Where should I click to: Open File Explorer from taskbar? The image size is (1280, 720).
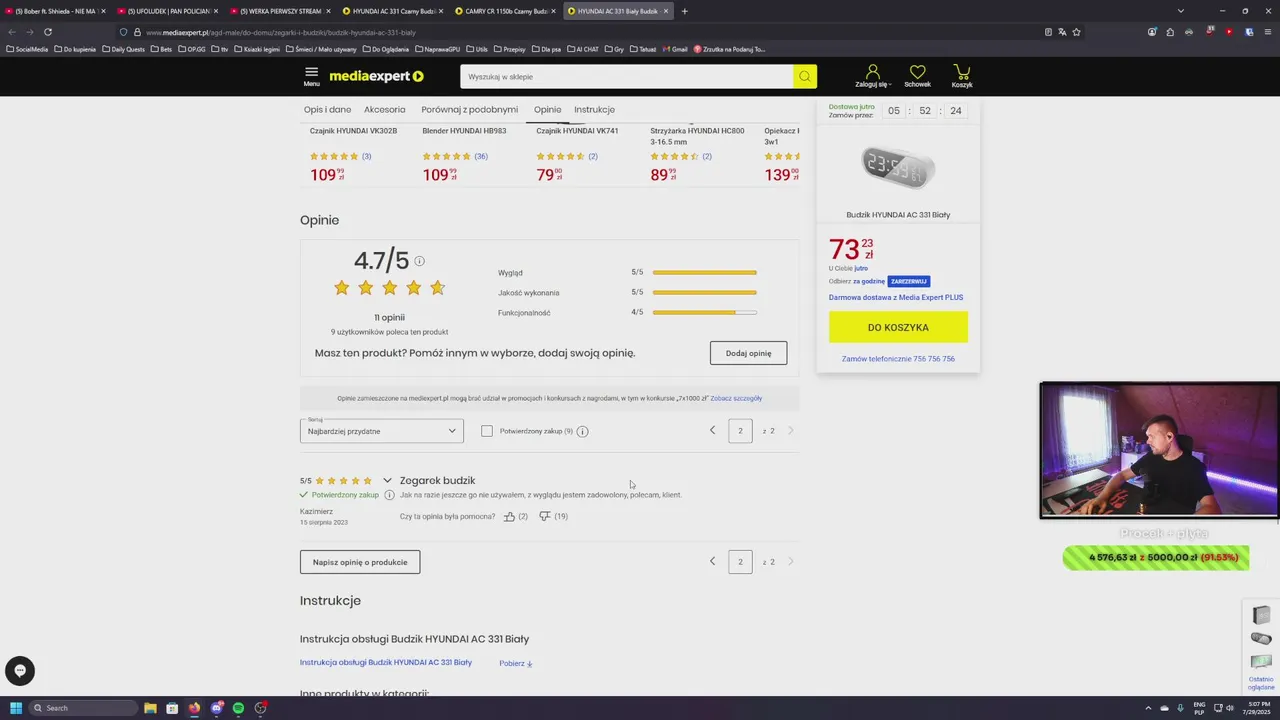pyautogui.click(x=150, y=708)
